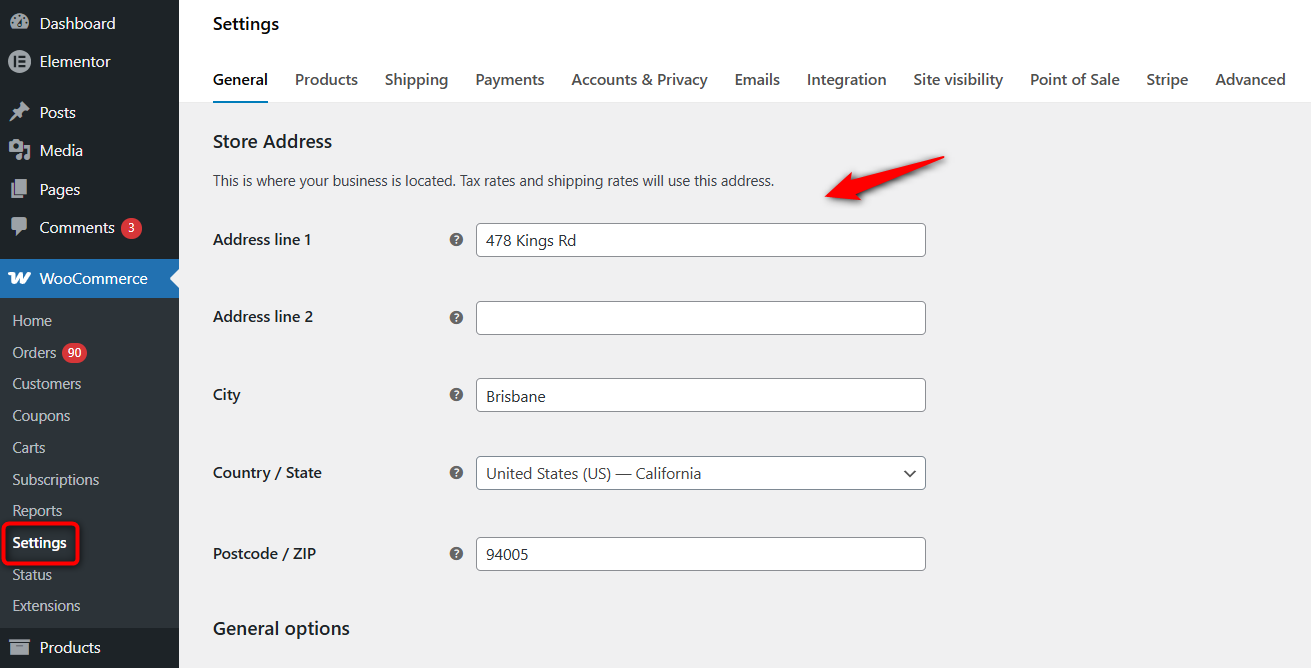Open the Stripe settings tab

[1166, 79]
